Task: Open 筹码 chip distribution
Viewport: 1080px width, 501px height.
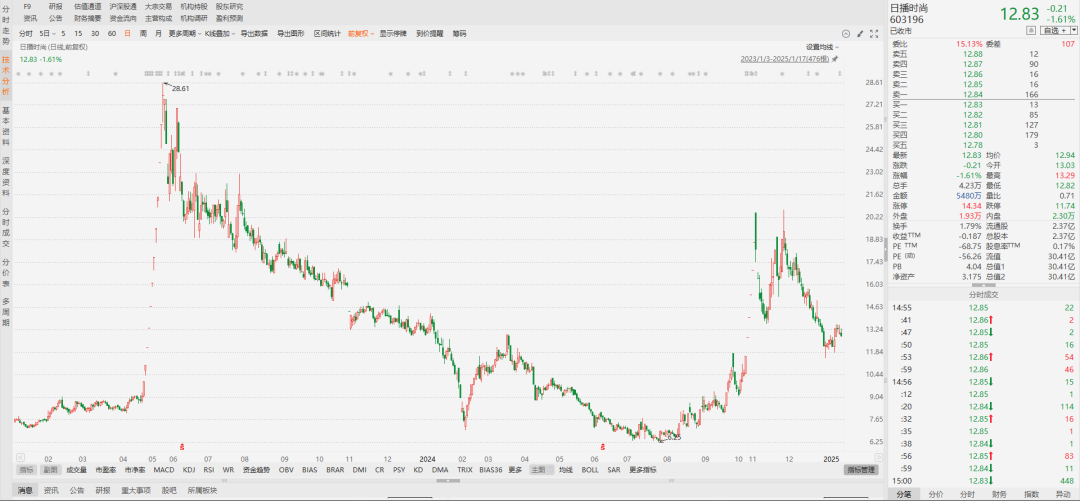Action: [459, 33]
